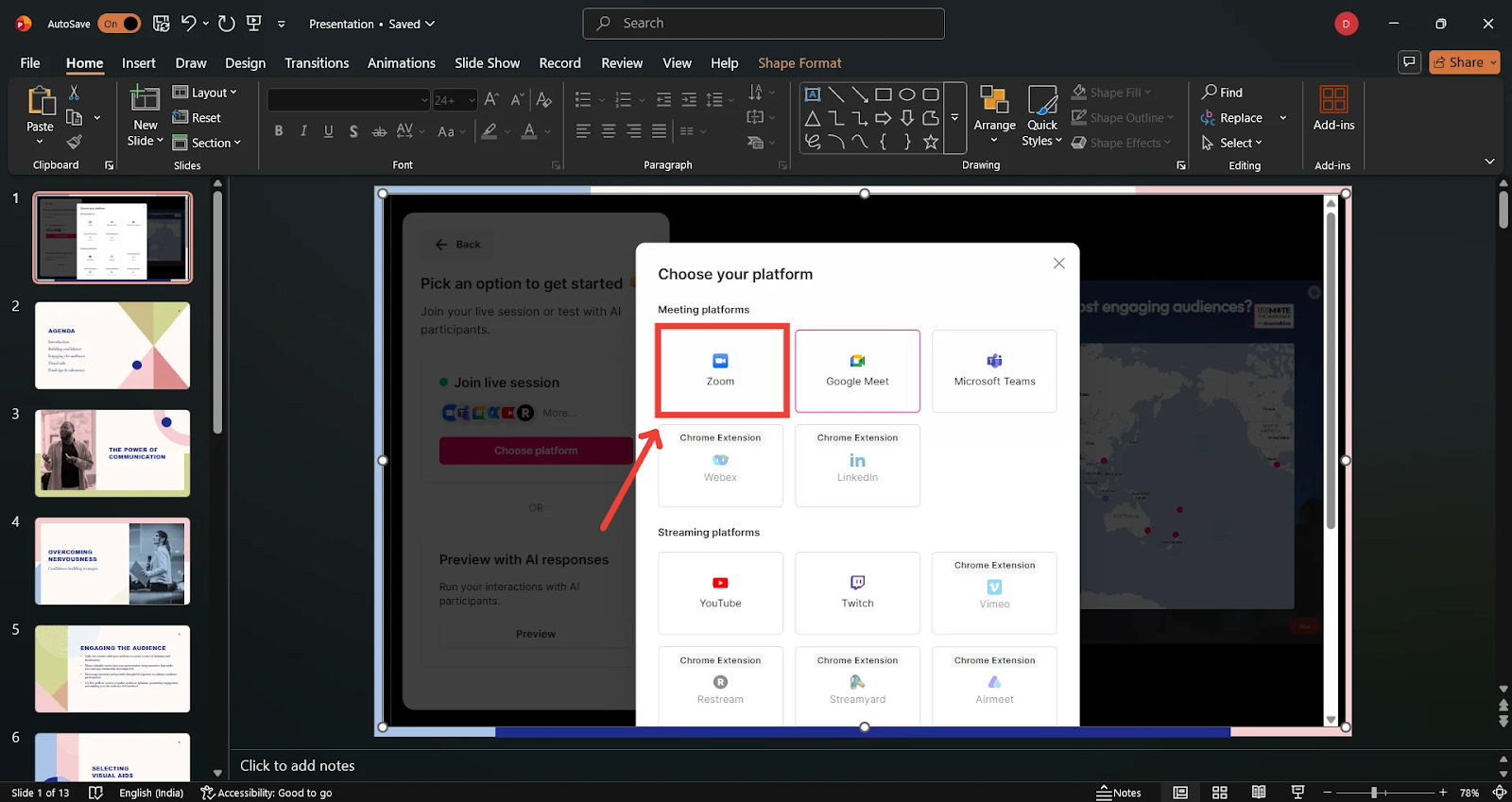Toggle Bold formatting

(x=279, y=131)
